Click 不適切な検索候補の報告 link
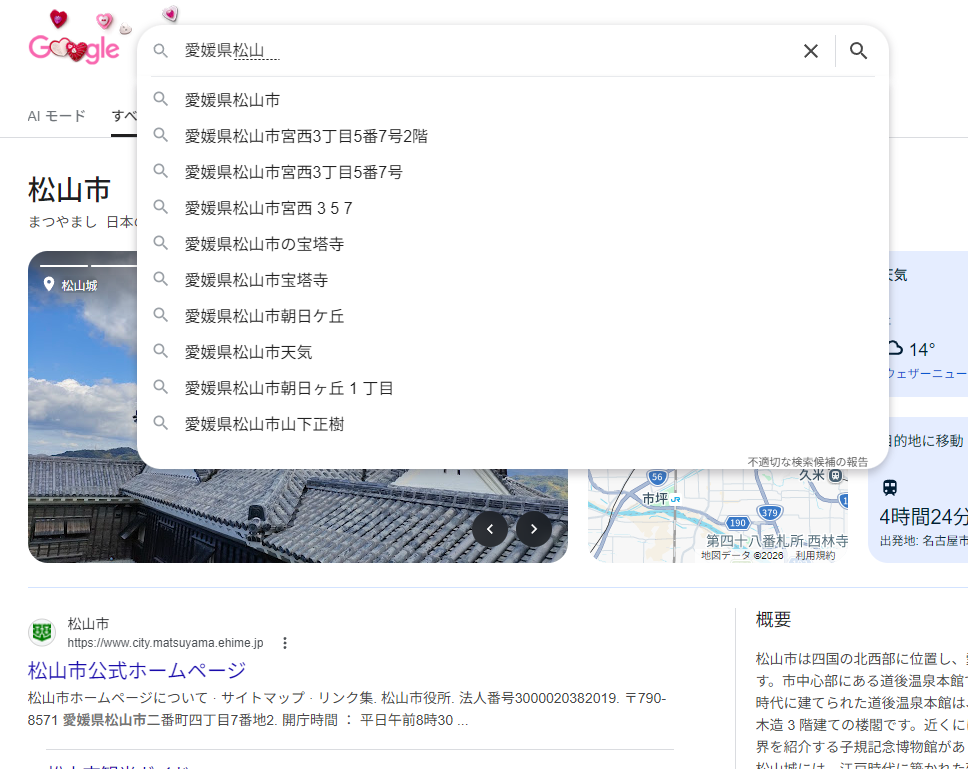The image size is (968, 769). (x=808, y=462)
